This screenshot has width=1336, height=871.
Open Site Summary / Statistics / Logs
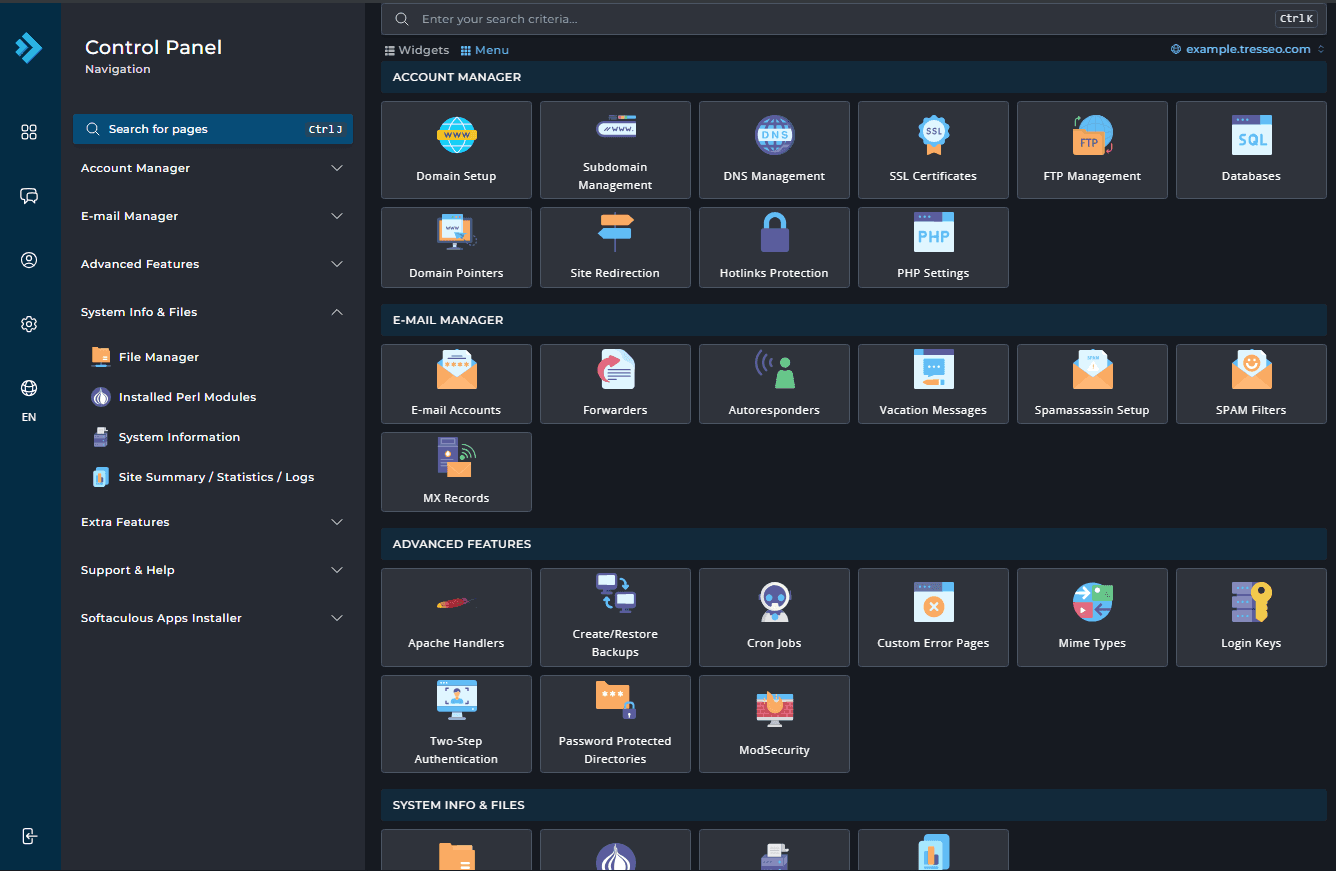click(x=215, y=477)
